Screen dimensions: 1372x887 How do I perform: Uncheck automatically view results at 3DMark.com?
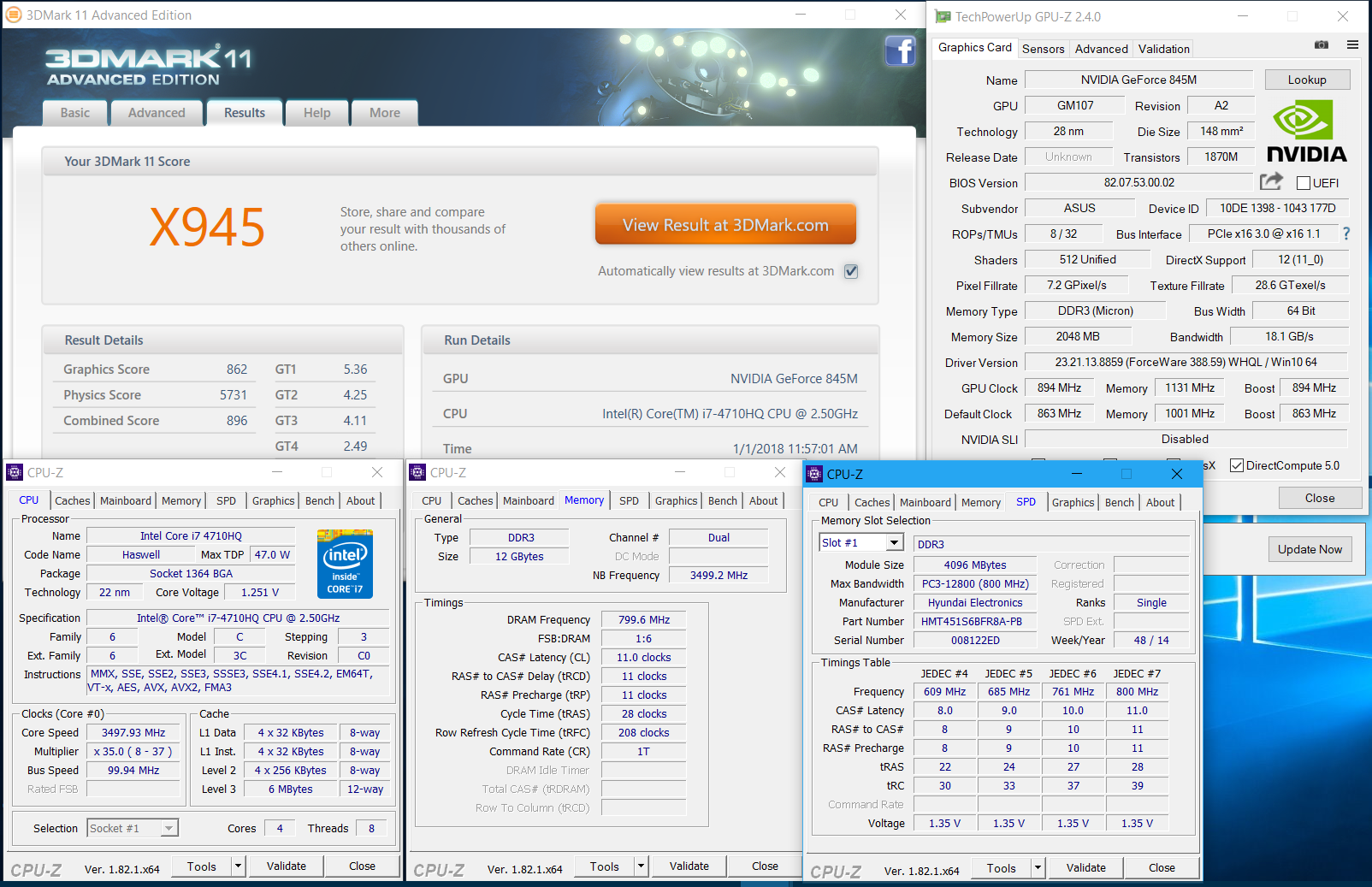851,271
